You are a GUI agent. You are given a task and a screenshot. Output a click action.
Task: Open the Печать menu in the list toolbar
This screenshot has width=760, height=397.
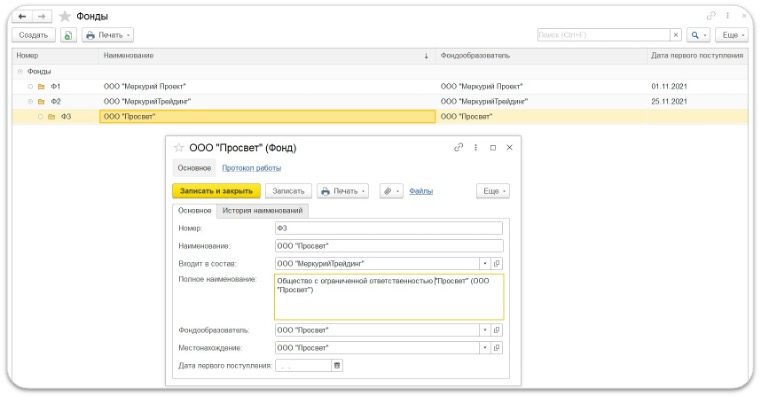tap(108, 35)
